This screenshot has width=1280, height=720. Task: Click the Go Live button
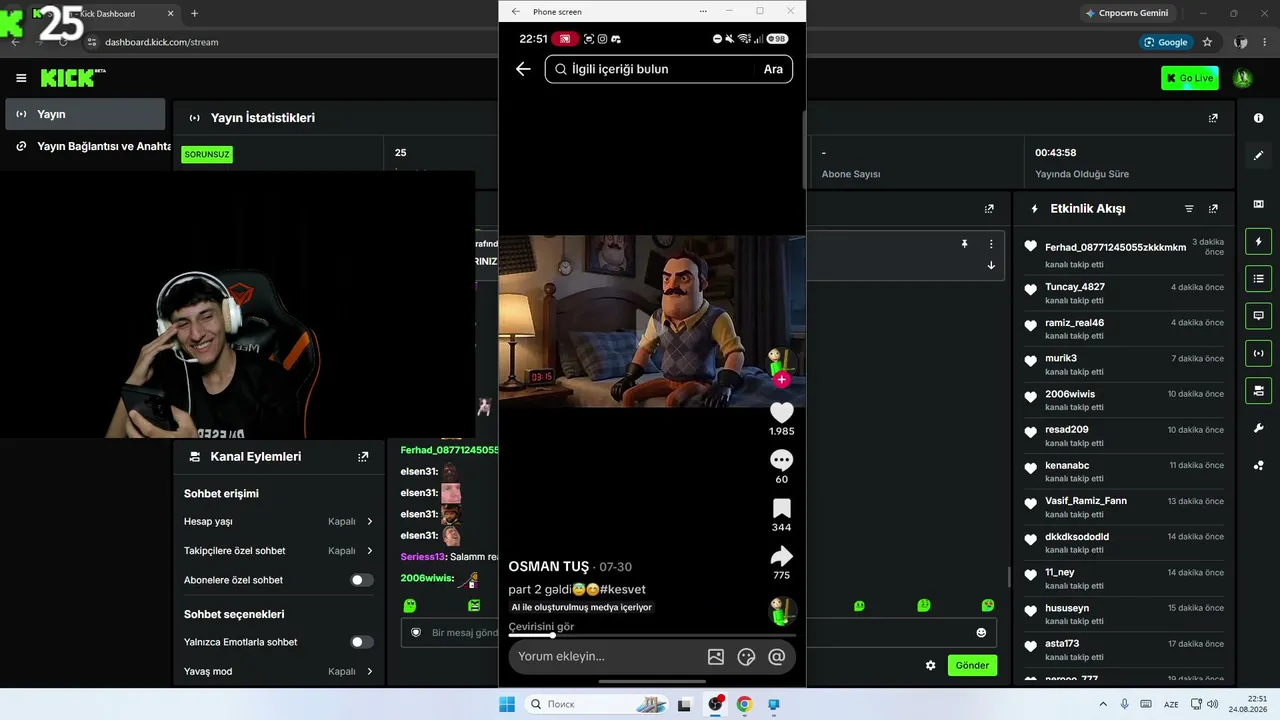click(x=1190, y=78)
